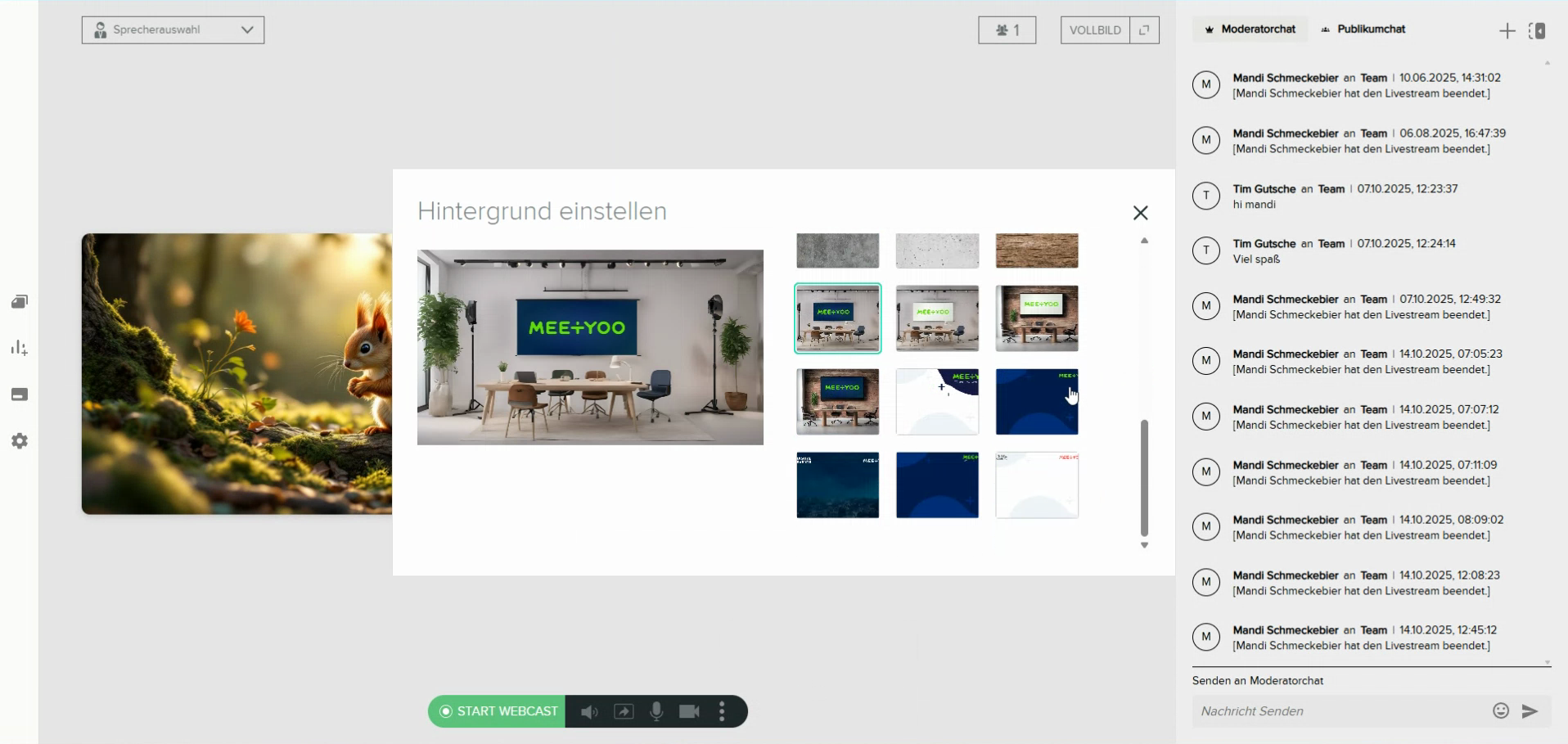Click the card icon in left sidebar

point(20,395)
